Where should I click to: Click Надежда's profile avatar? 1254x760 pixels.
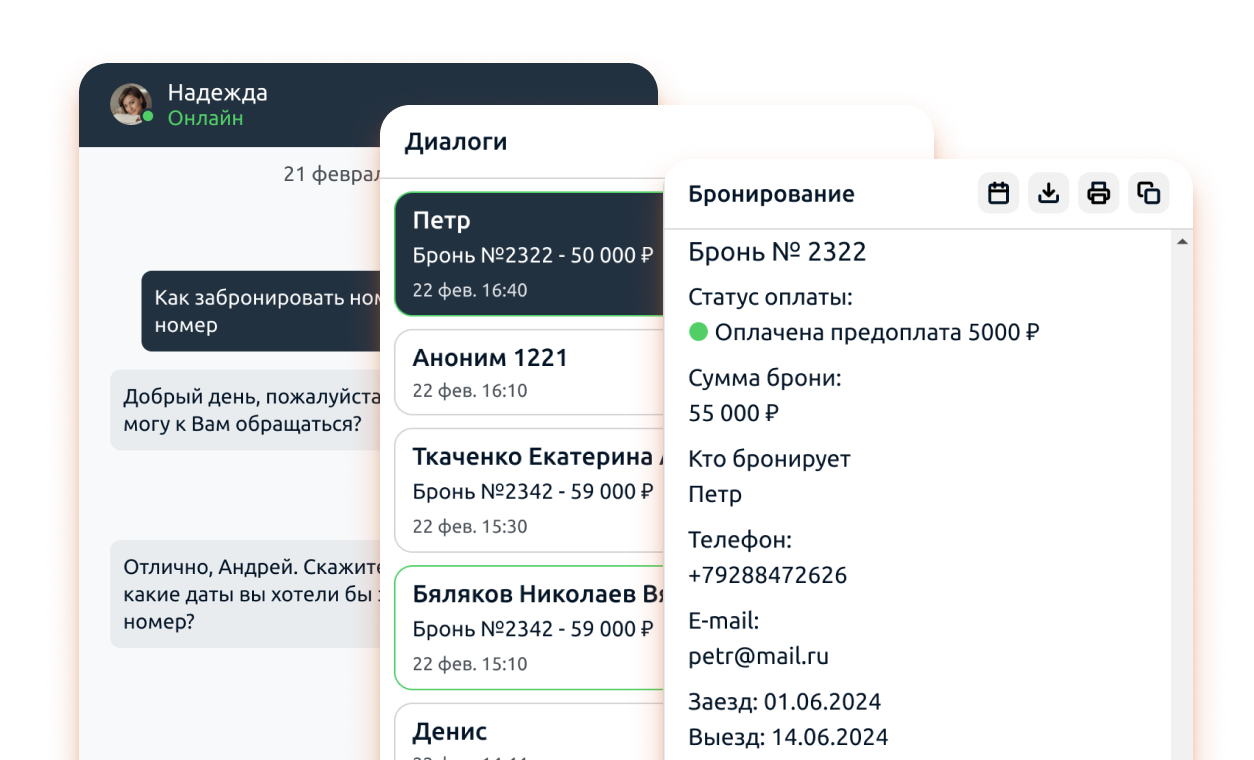(130, 104)
